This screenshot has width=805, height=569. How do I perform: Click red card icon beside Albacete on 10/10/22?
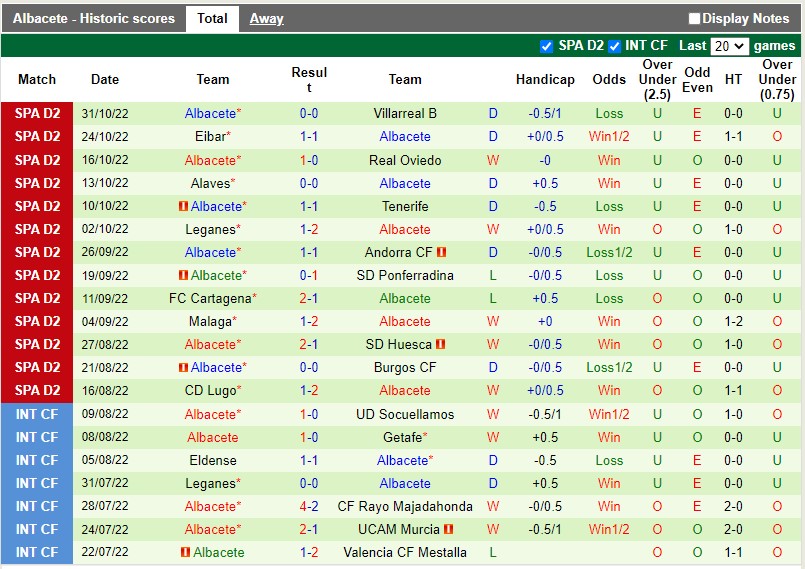183,206
